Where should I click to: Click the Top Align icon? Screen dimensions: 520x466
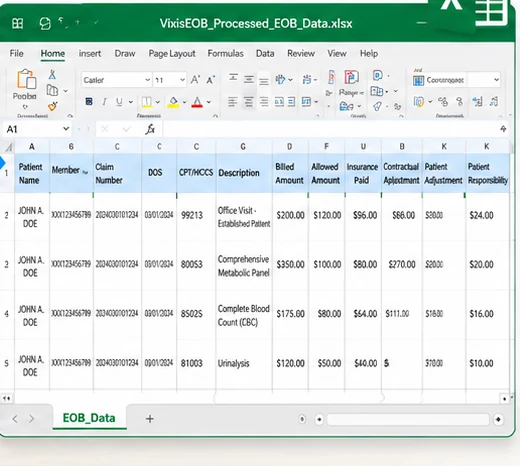pyautogui.click(x=233, y=79)
